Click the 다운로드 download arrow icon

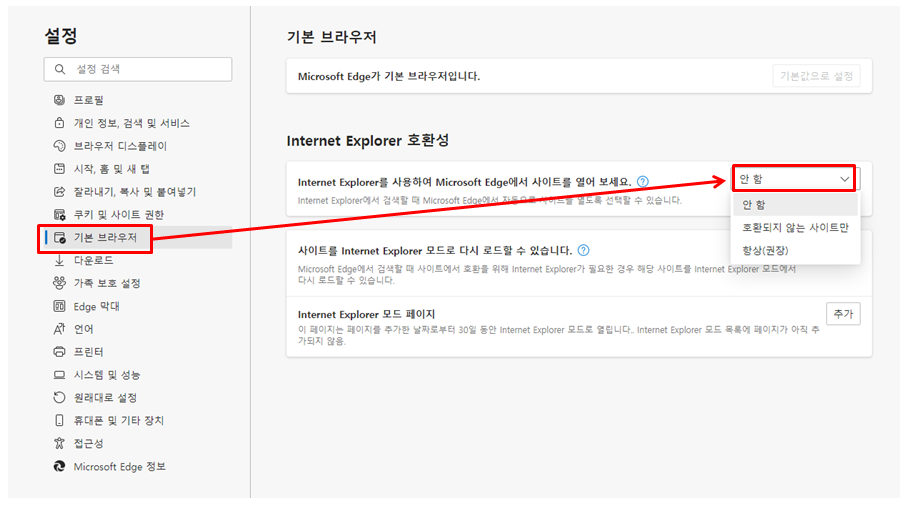[59, 260]
